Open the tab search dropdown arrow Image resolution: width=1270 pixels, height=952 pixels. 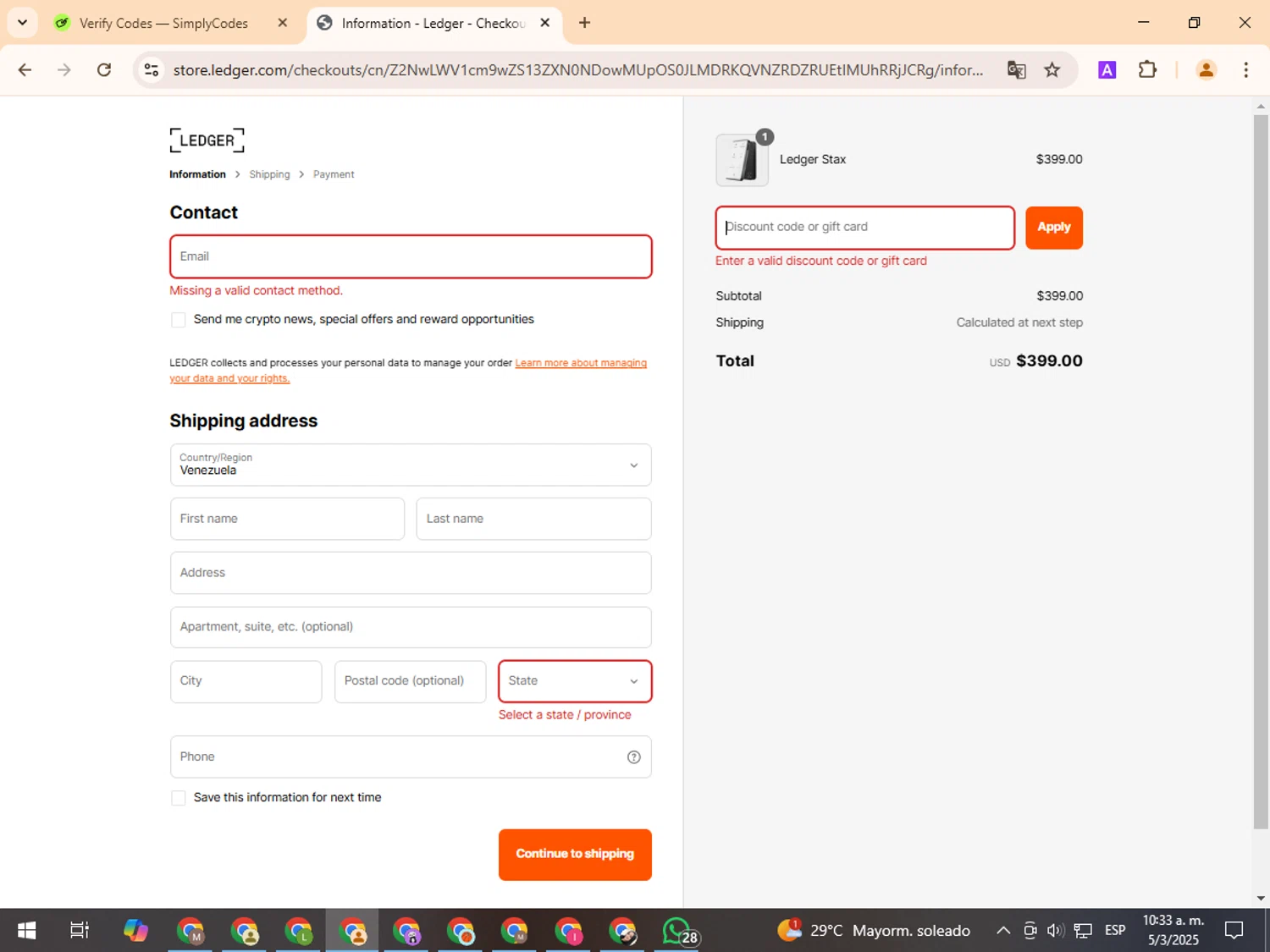tap(22, 23)
